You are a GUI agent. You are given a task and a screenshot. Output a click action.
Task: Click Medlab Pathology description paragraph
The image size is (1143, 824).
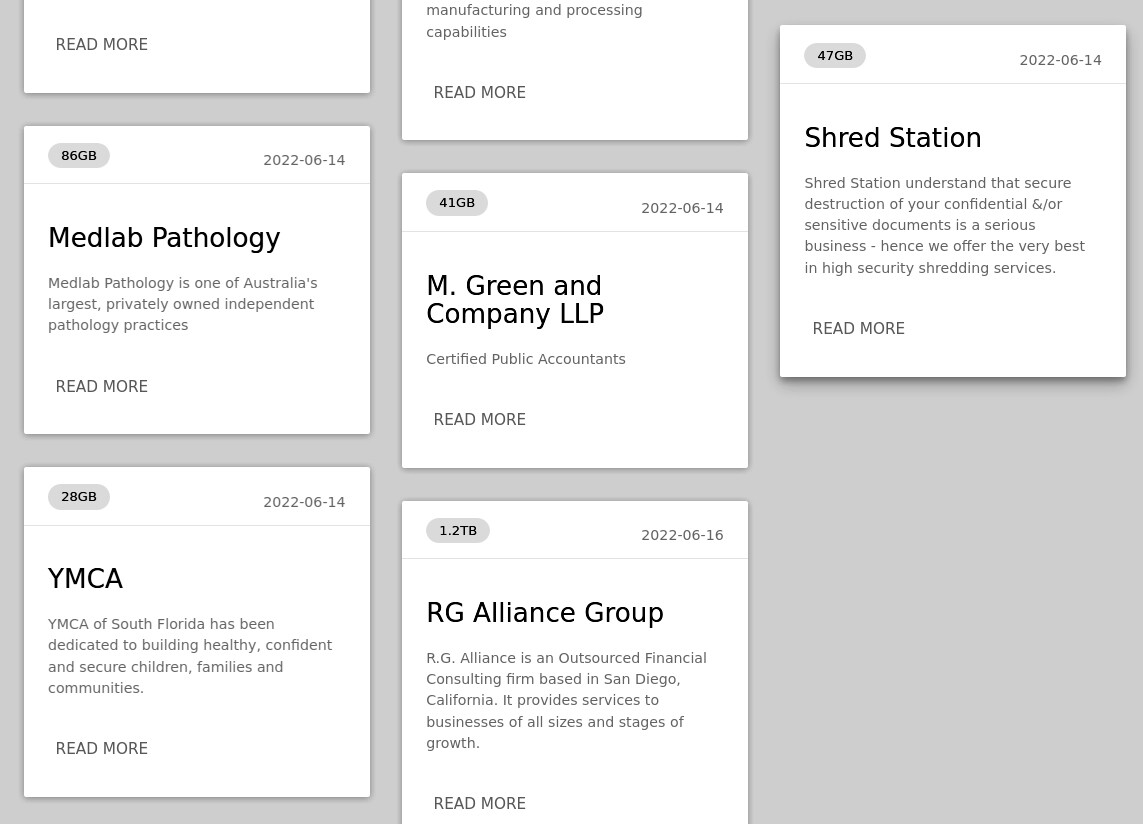click(183, 304)
